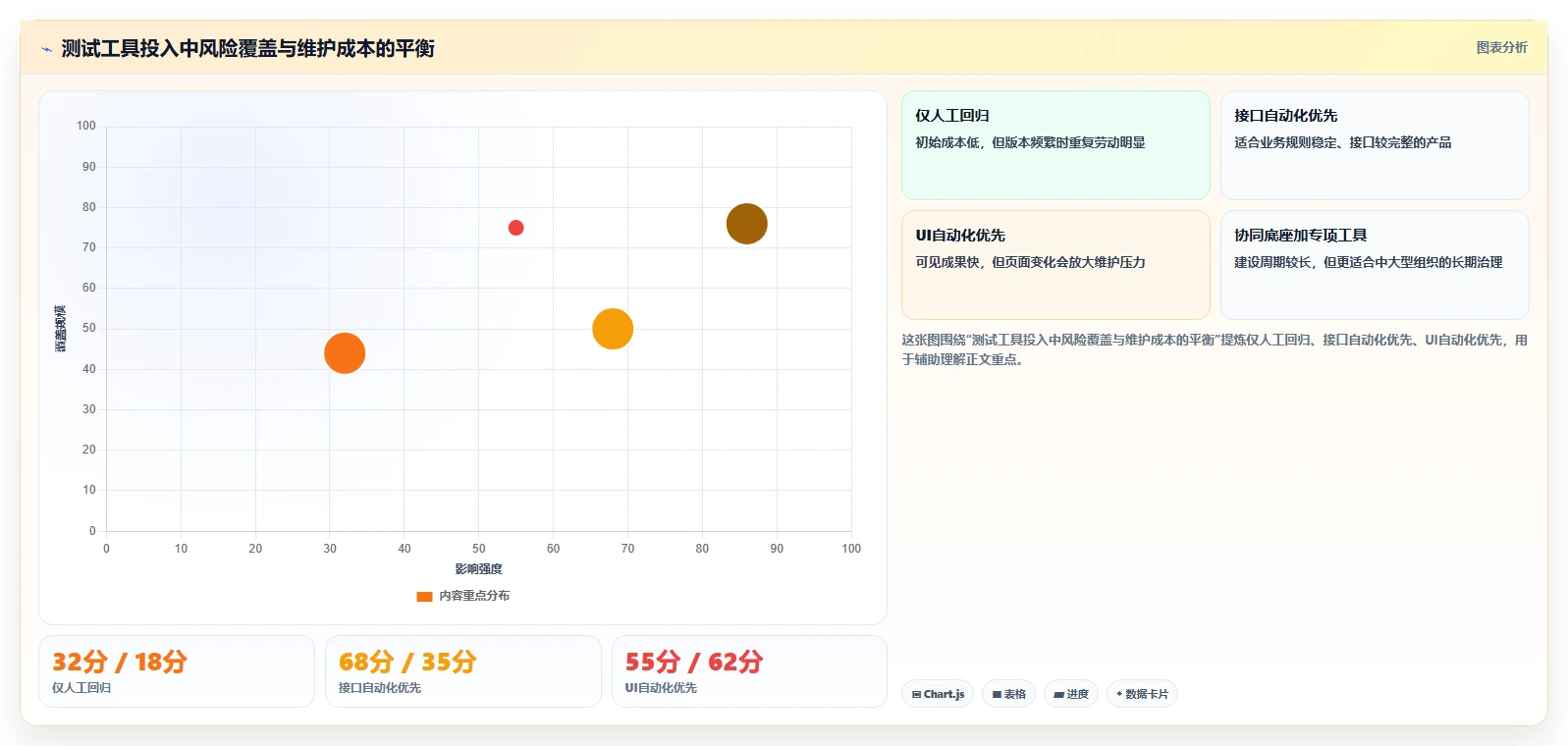1568x746 pixels.
Task: Select the Chart.js tag
Action: coord(938,694)
